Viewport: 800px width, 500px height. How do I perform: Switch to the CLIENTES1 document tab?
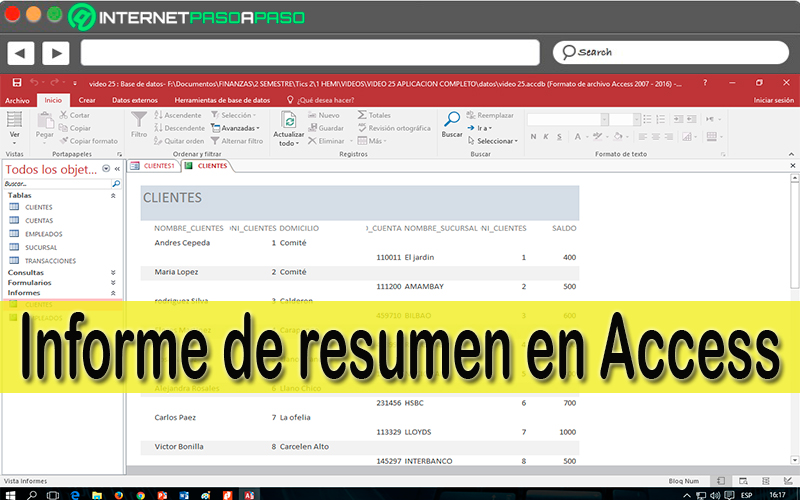coord(154,166)
